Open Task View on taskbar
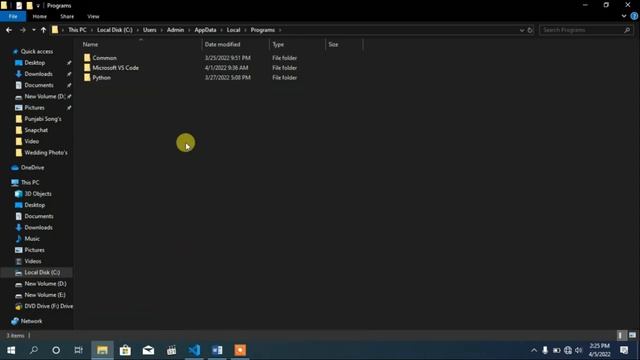This screenshot has width=640, height=360. 78,350
